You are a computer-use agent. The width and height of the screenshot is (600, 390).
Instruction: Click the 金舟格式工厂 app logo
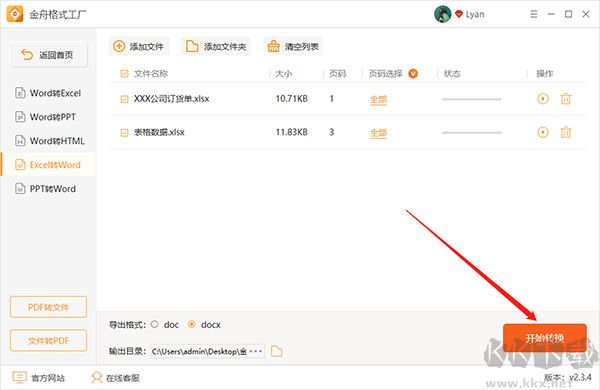coord(15,14)
